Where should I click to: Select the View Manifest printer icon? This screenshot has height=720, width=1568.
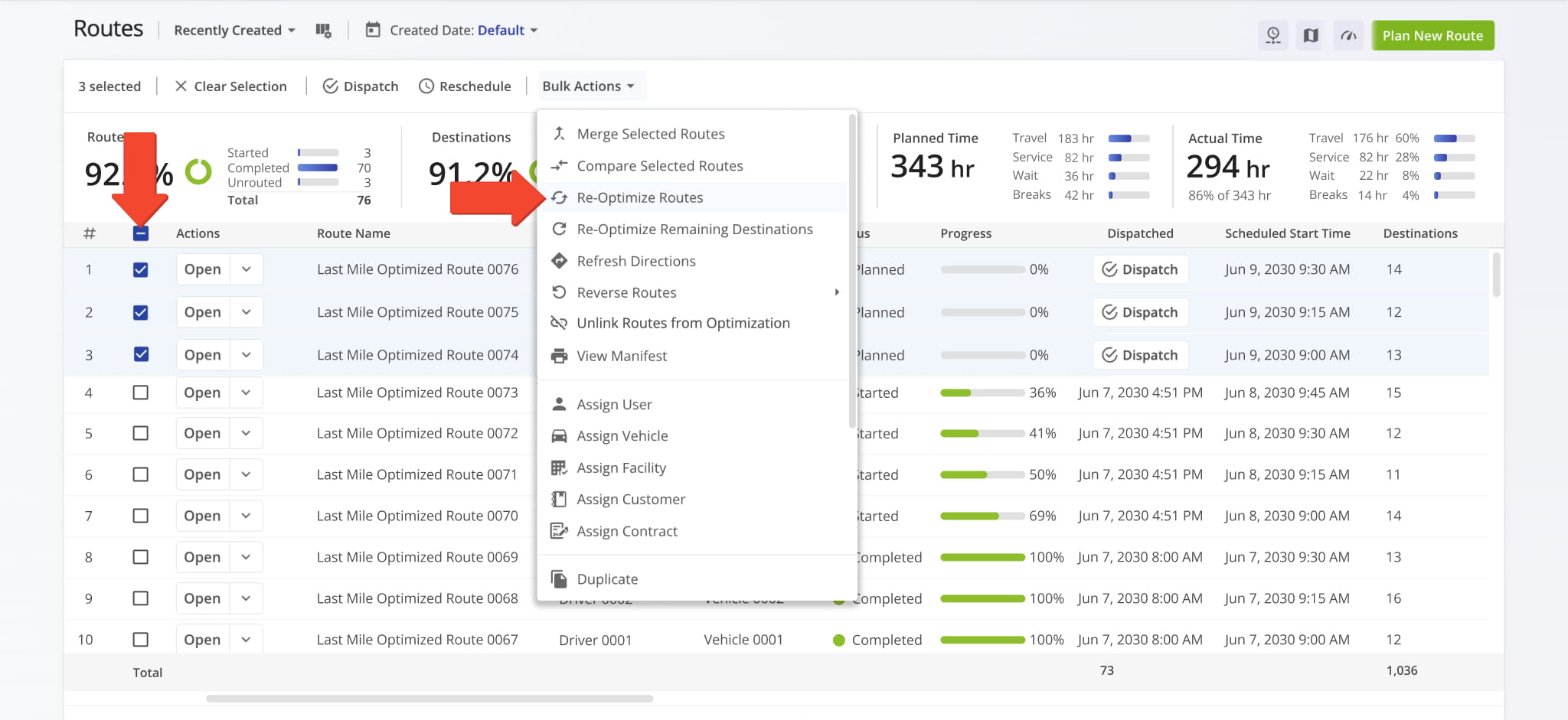pyautogui.click(x=560, y=355)
